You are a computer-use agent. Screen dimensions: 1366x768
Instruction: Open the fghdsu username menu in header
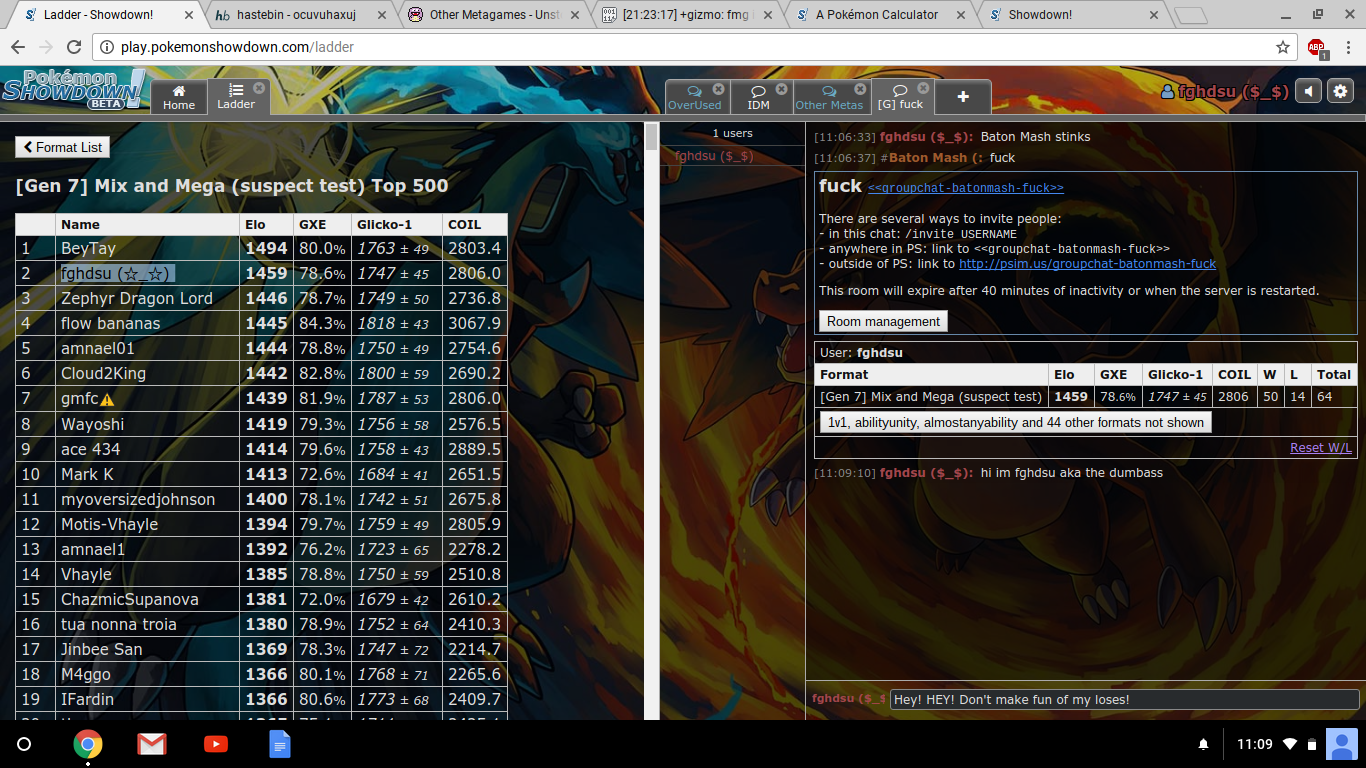1224,92
